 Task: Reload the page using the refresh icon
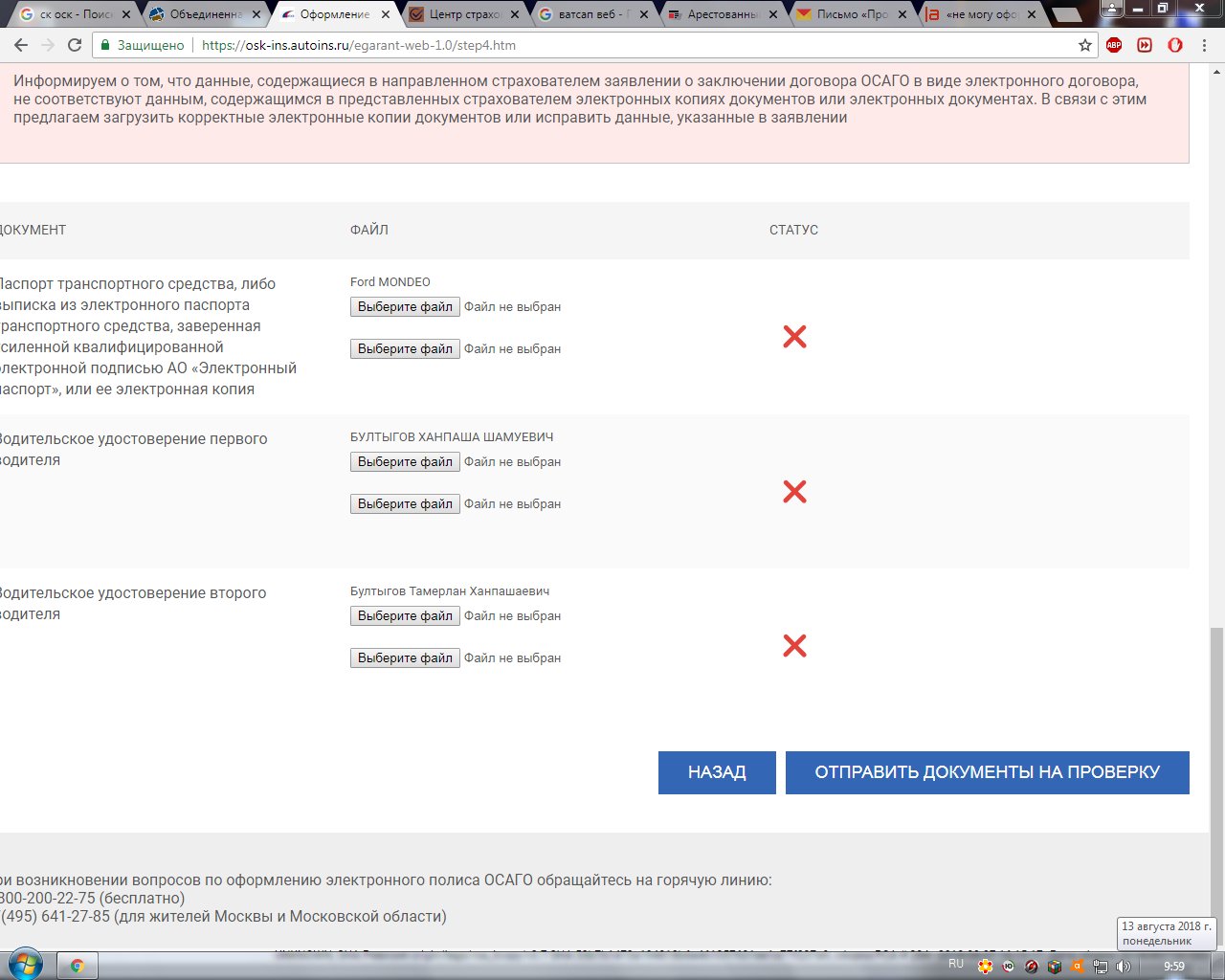(75, 45)
